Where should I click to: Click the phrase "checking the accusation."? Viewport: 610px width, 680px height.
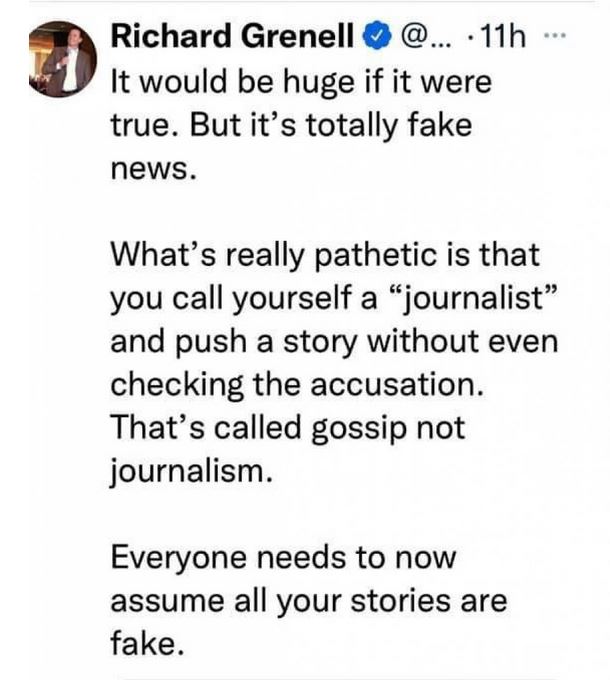[x=288, y=384]
